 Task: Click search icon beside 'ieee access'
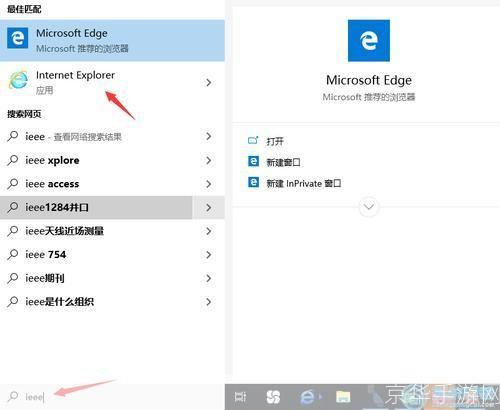point(13,184)
